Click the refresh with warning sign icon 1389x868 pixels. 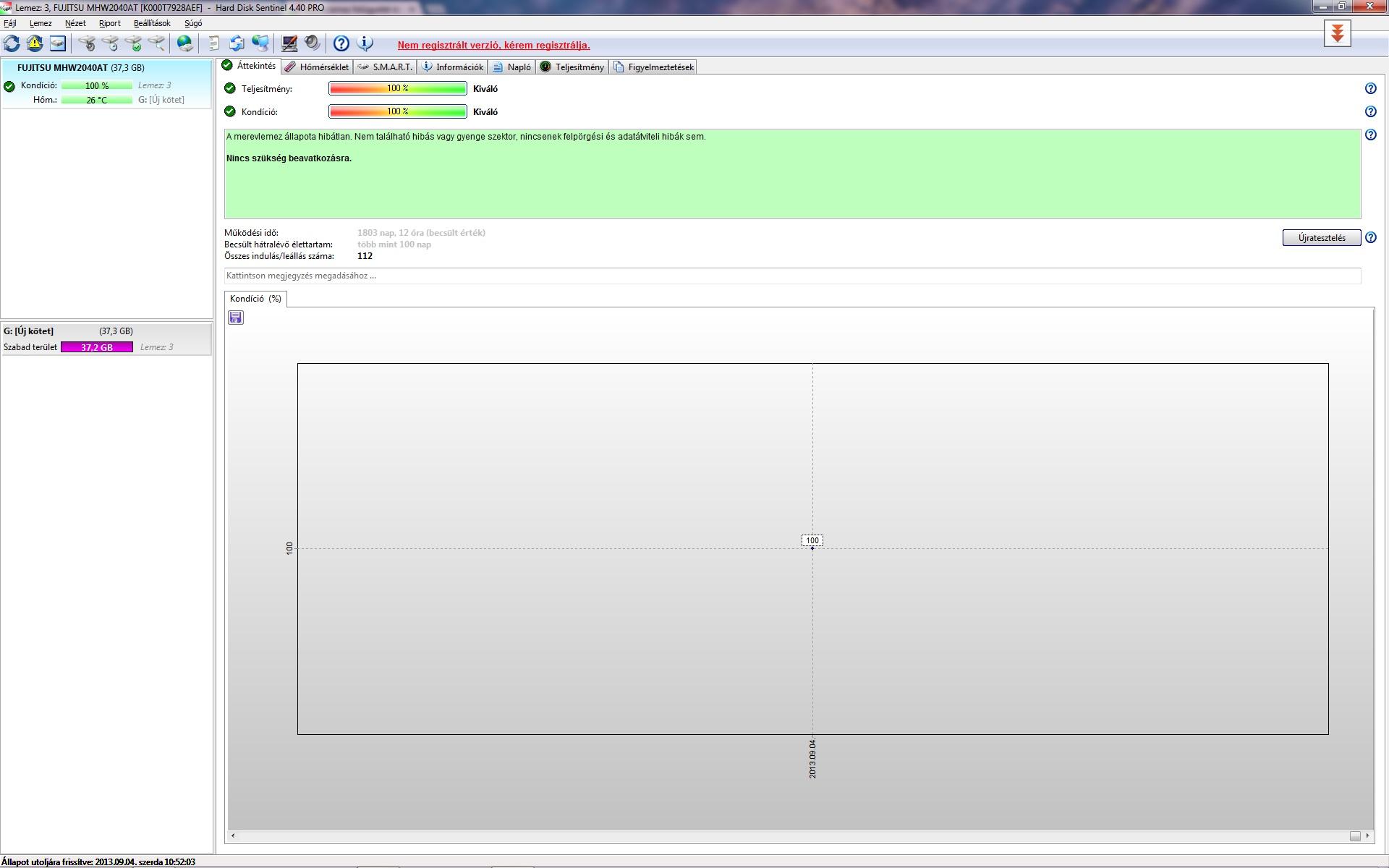[35, 44]
